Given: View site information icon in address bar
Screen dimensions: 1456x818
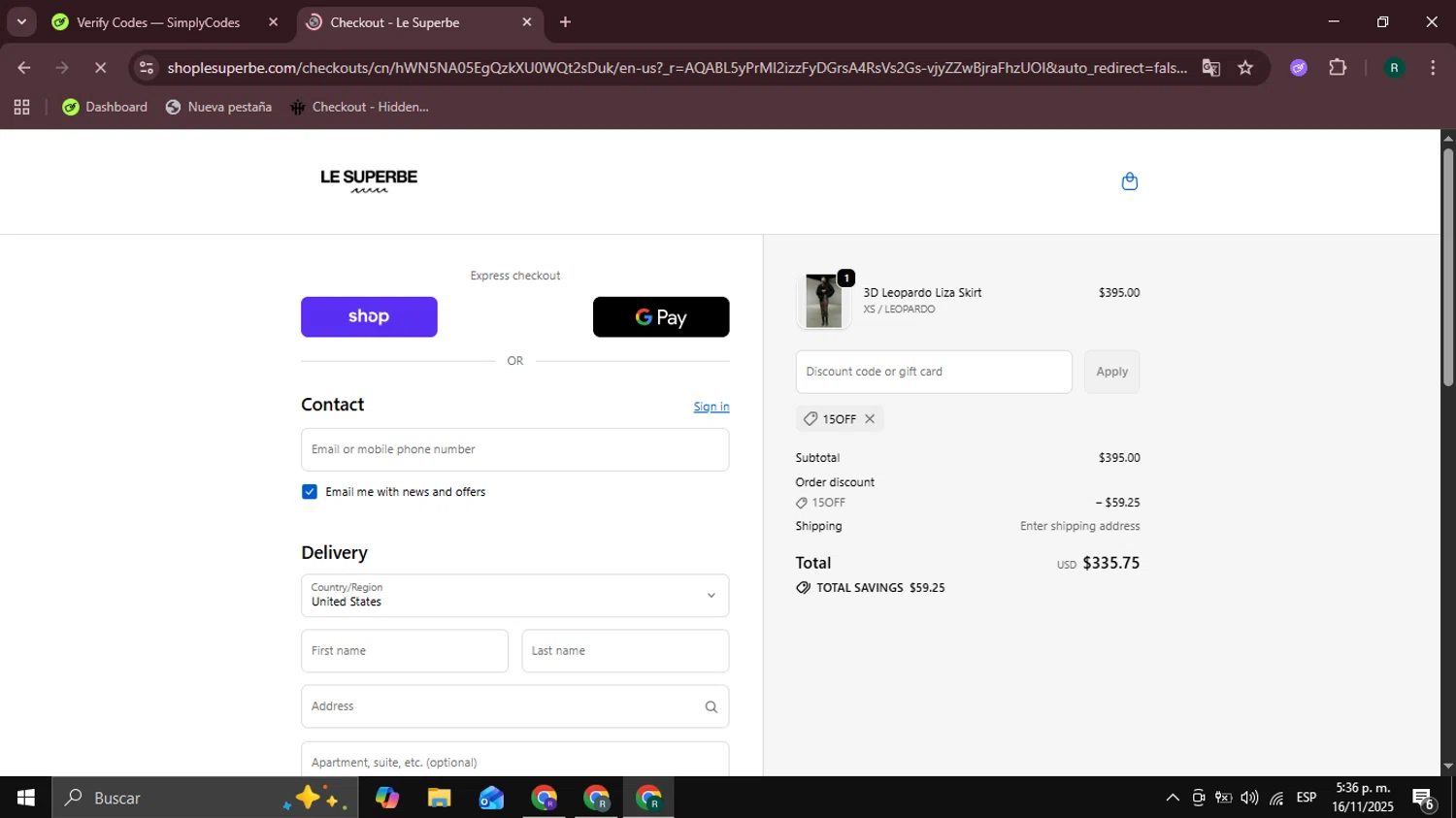Looking at the screenshot, I should pos(146,68).
